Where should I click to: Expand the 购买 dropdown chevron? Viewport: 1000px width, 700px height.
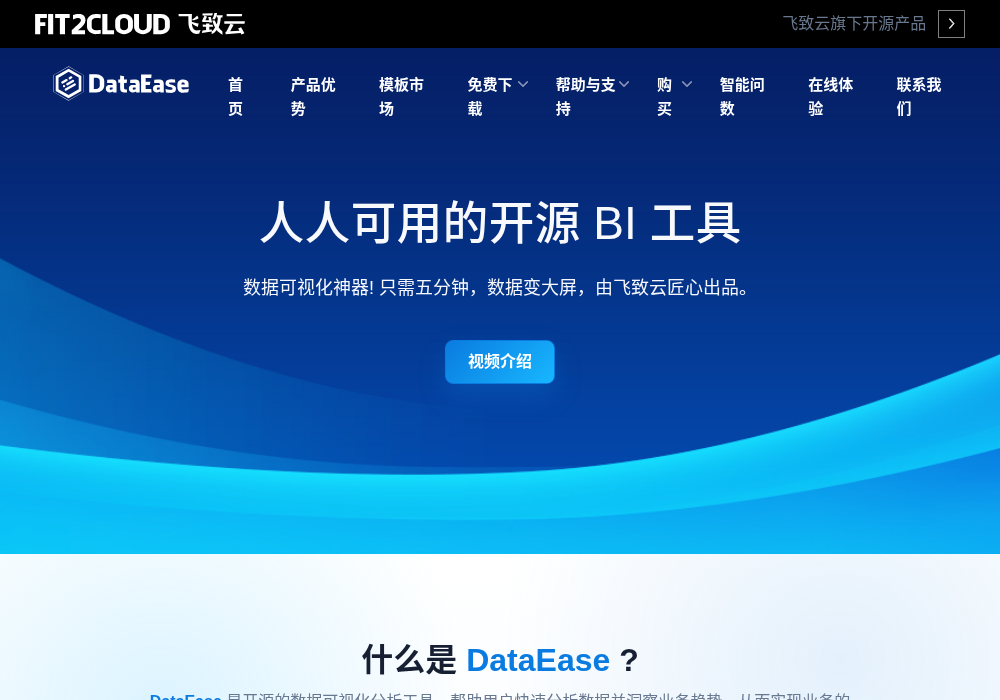[687, 84]
